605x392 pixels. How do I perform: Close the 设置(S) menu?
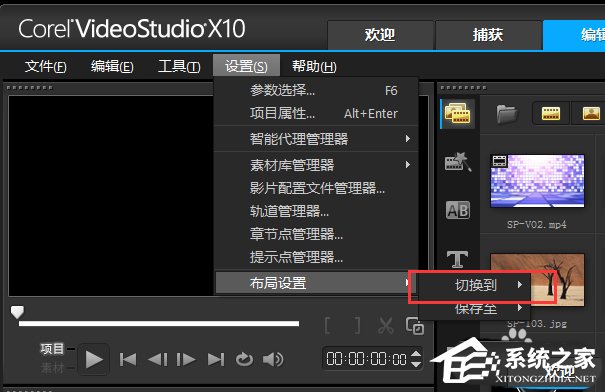[x=246, y=66]
